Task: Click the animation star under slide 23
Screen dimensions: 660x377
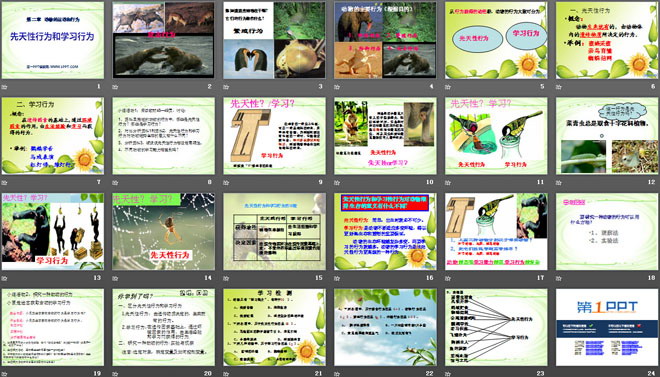Action: 448,374
